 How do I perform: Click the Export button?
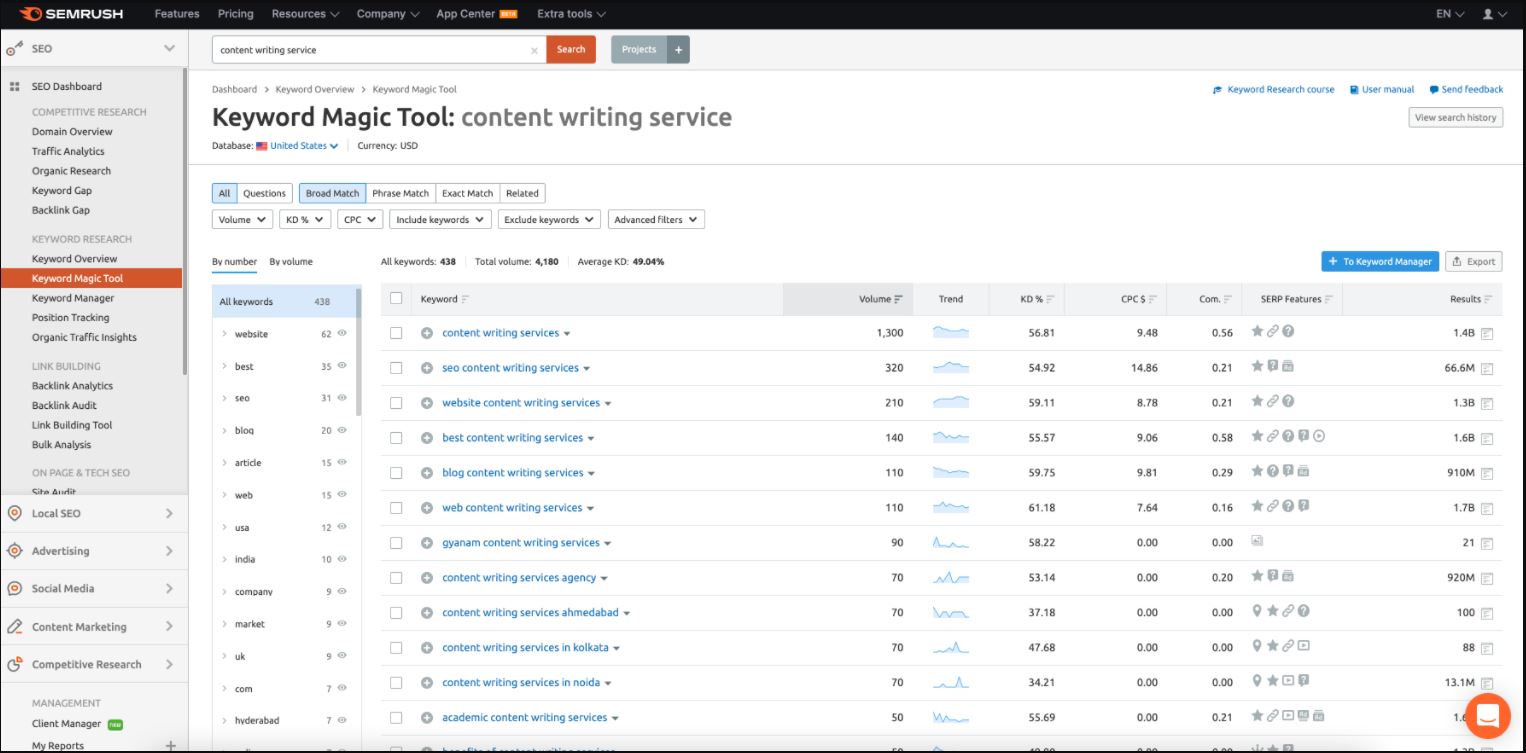(x=1474, y=261)
